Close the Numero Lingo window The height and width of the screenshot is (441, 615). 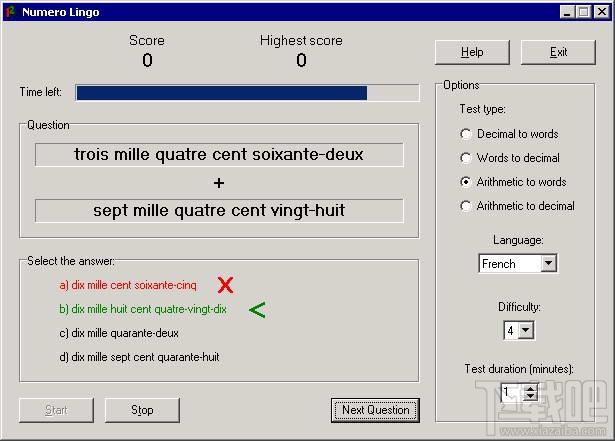coord(602,12)
